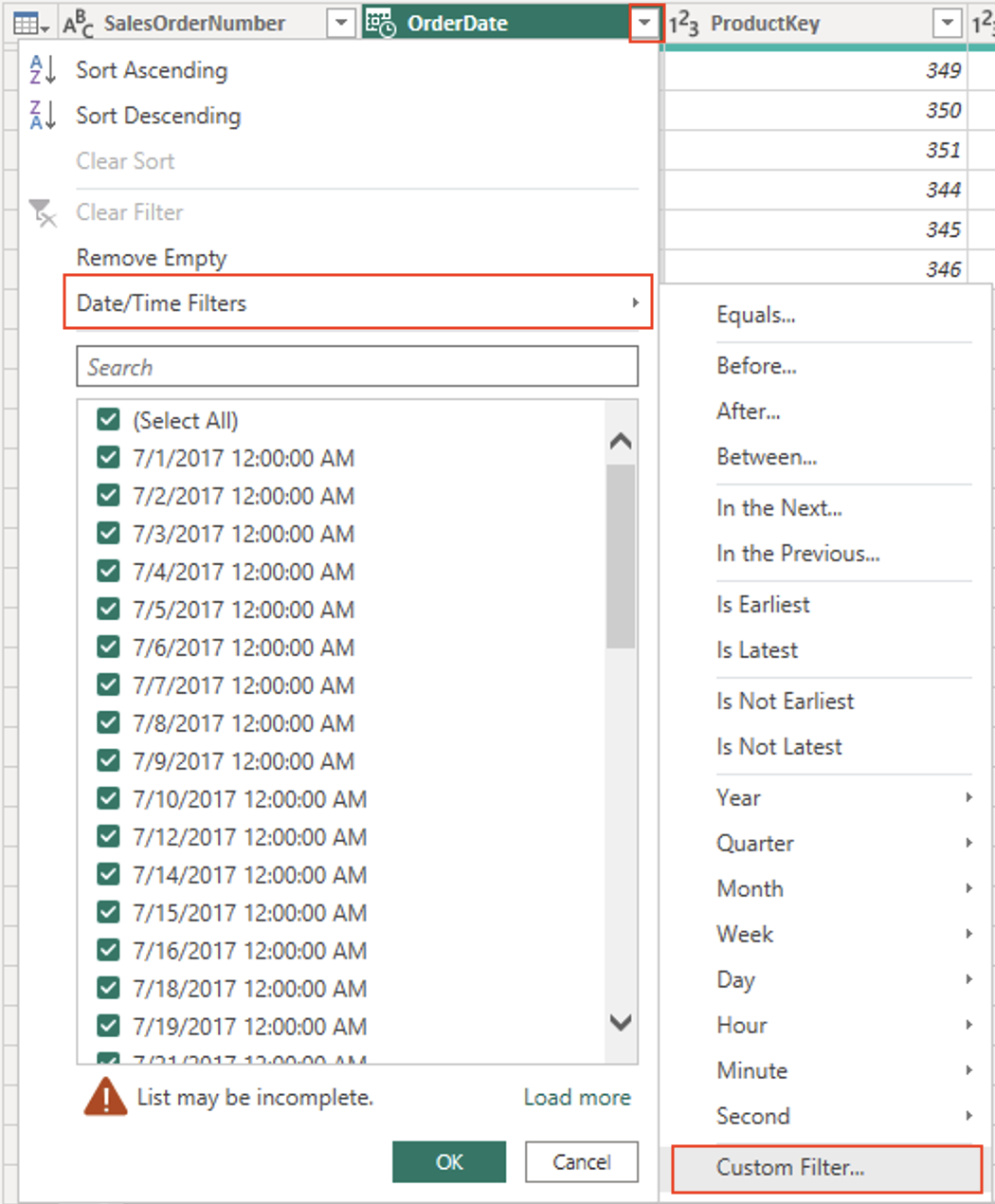Click the ProductKey cell with value 345

[815, 229]
